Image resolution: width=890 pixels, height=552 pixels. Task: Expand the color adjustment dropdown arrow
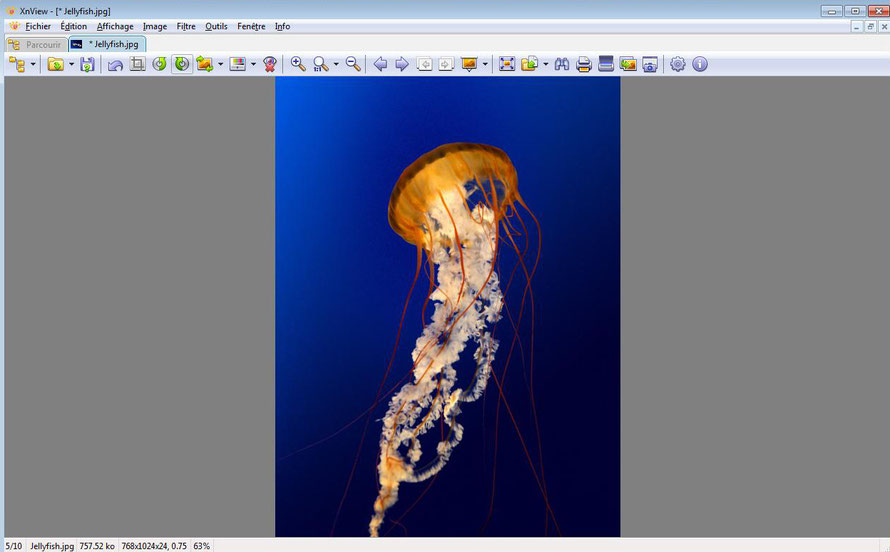coord(253,65)
